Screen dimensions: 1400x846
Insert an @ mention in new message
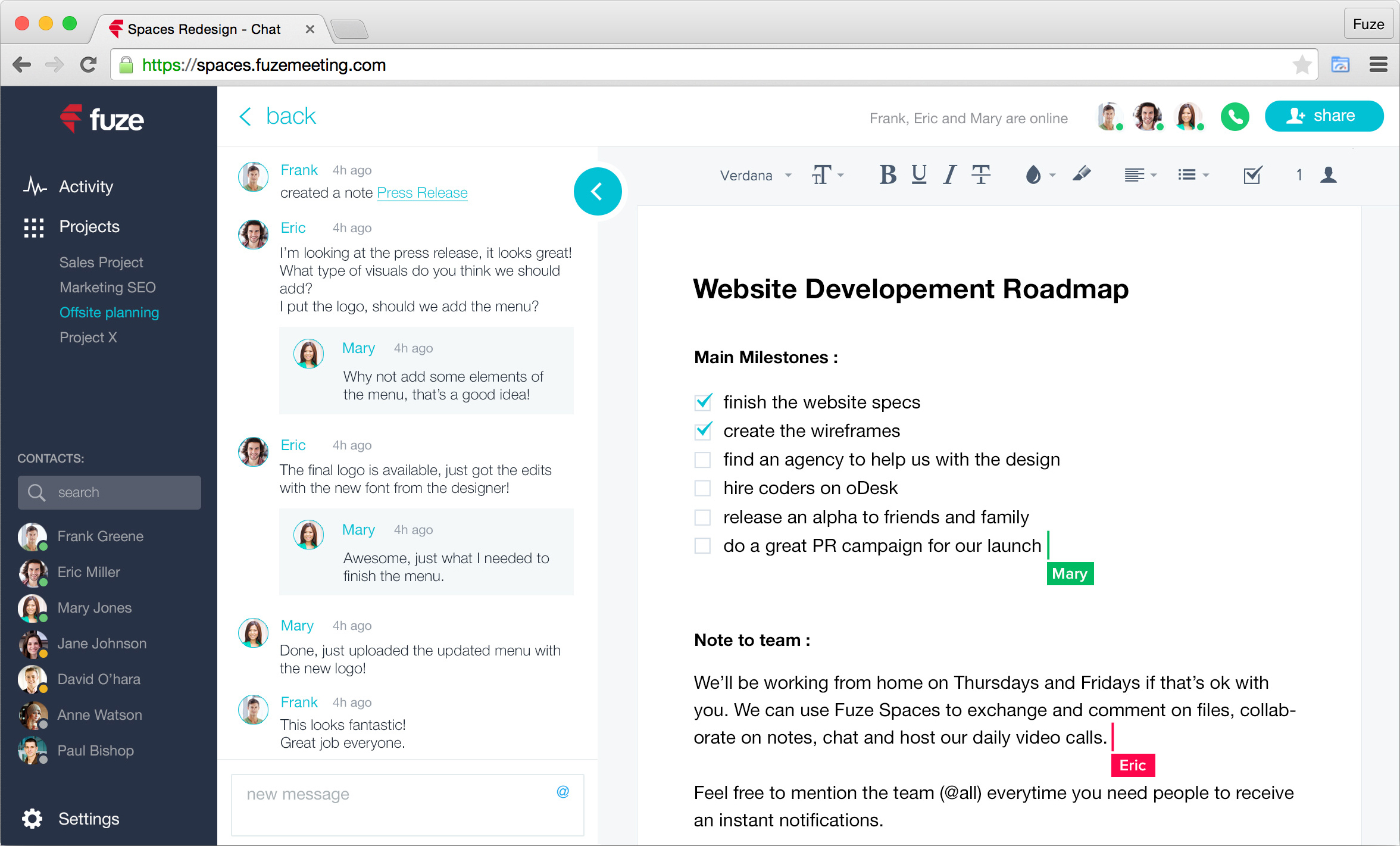pos(562,792)
